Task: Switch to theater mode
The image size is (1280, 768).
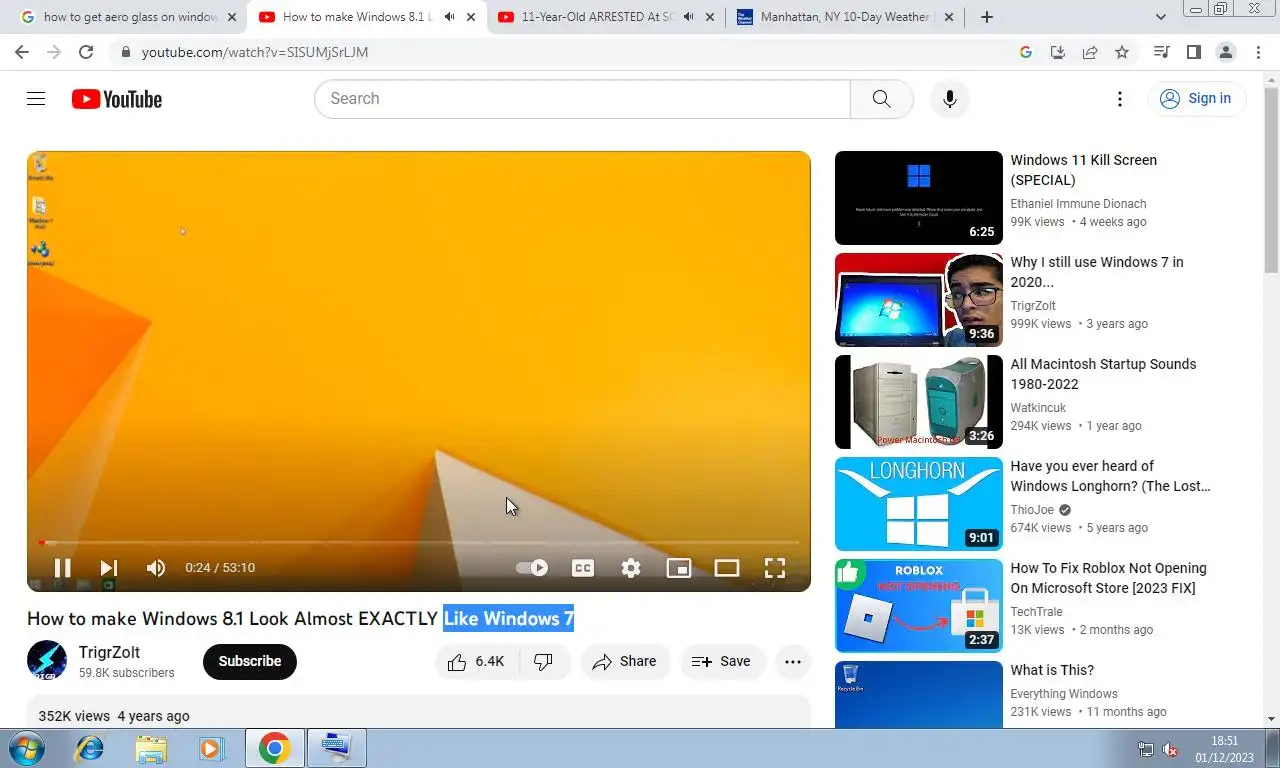Action: click(x=727, y=568)
